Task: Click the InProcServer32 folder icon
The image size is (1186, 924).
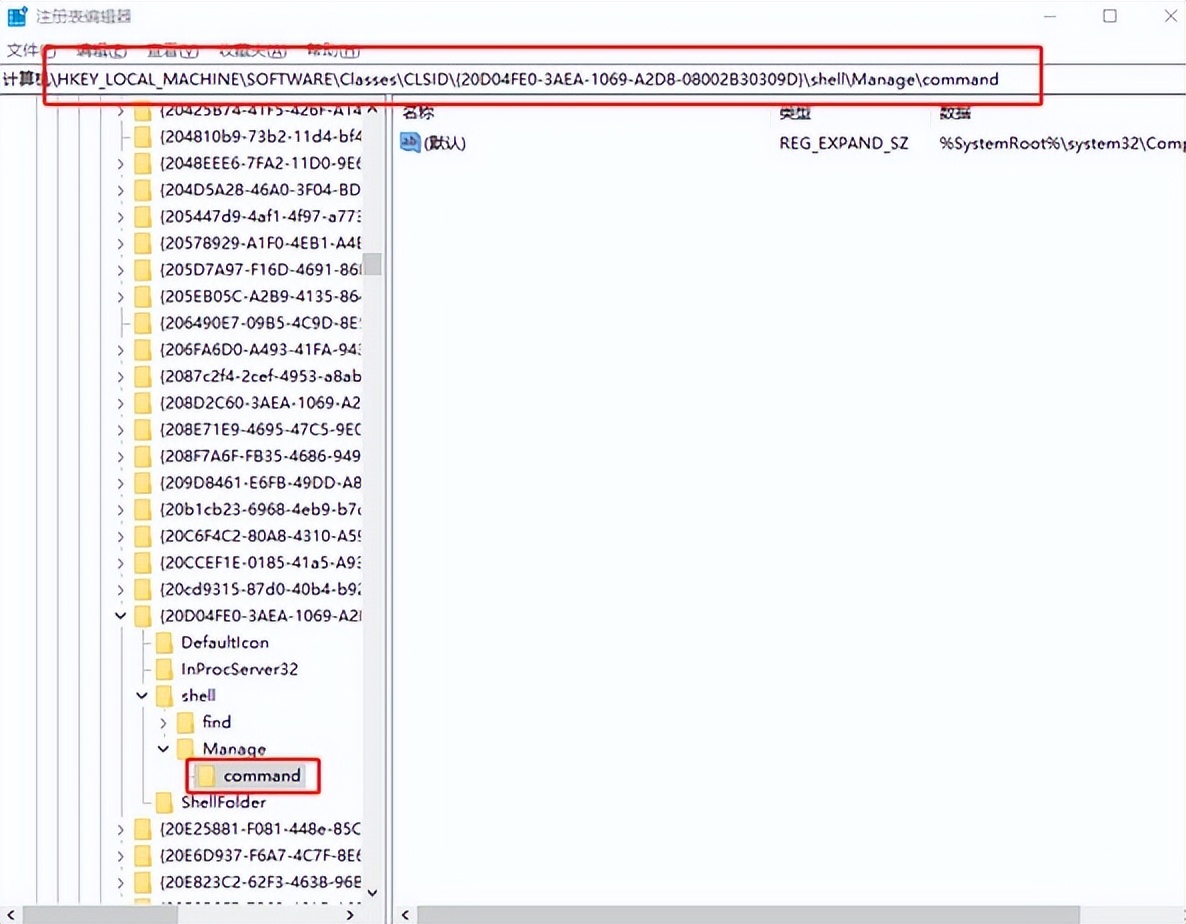Action: [164, 669]
